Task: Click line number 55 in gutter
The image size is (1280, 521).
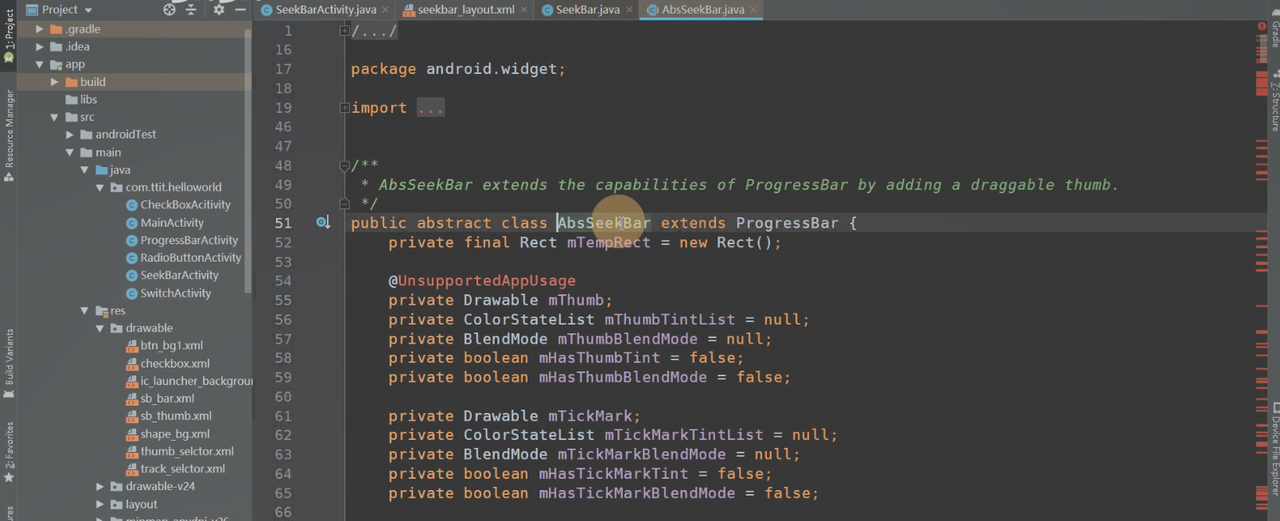Action: coord(282,300)
